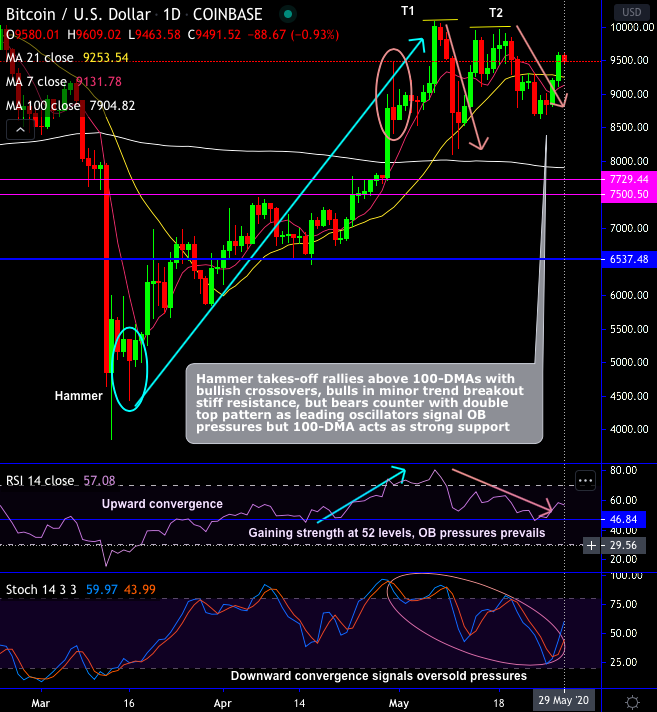Click the MA 100 value 7904.82
This screenshot has width=657, height=712.
[112, 106]
